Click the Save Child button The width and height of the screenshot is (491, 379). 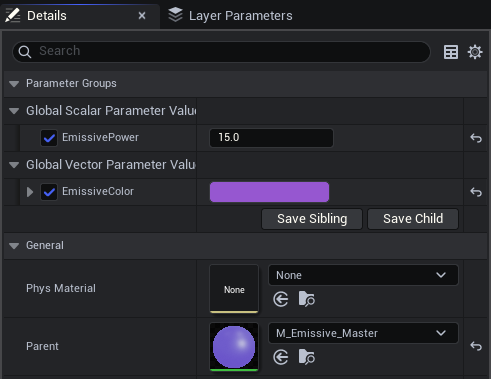pos(413,219)
